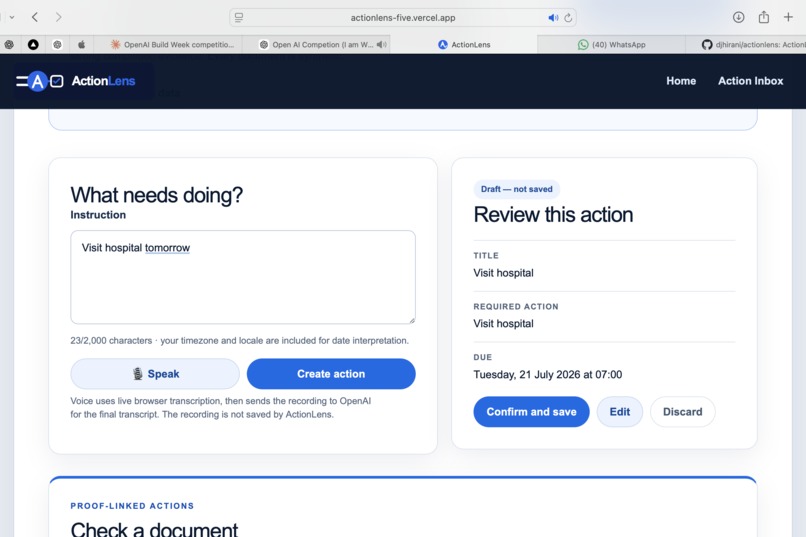This screenshot has width=806, height=537.
Task: Click the 'Check a document' heading
Action: tap(154, 529)
